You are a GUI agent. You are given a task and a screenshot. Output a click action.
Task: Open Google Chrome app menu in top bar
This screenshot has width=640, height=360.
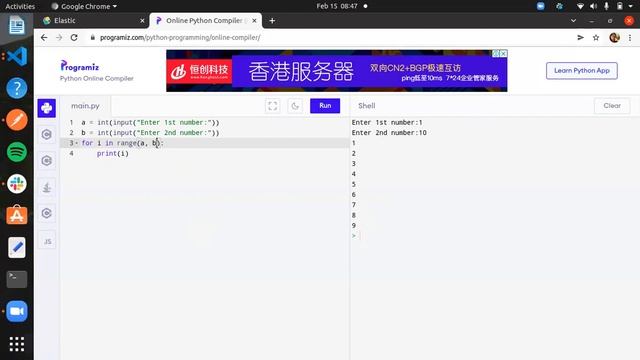[84, 6]
